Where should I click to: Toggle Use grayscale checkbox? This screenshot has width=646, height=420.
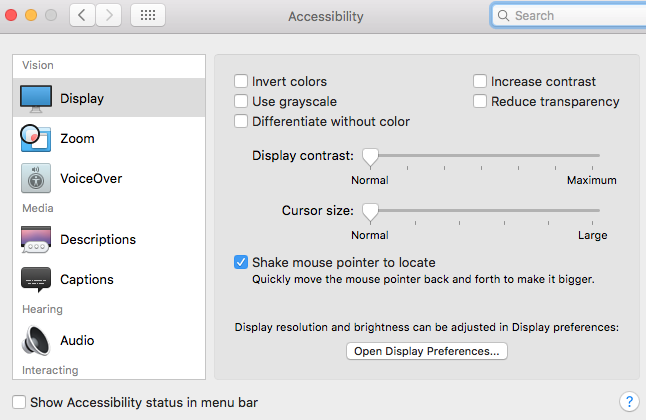point(241,101)
